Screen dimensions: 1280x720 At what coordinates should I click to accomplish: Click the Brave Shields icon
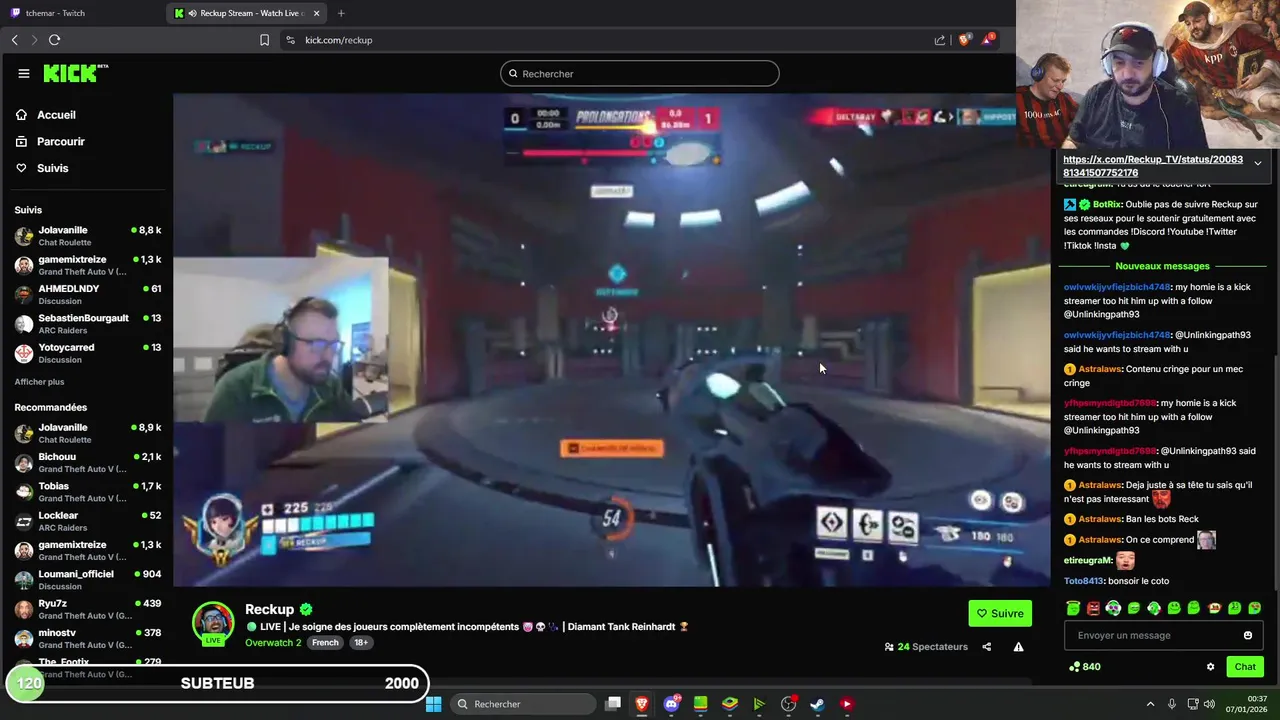point(964,40)
